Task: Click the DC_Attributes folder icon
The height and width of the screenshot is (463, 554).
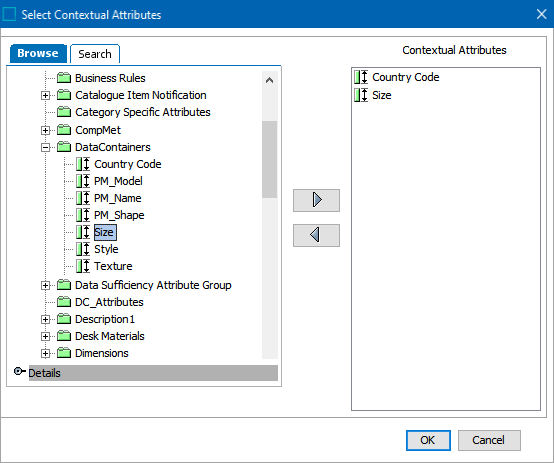Action: (64, 301)
